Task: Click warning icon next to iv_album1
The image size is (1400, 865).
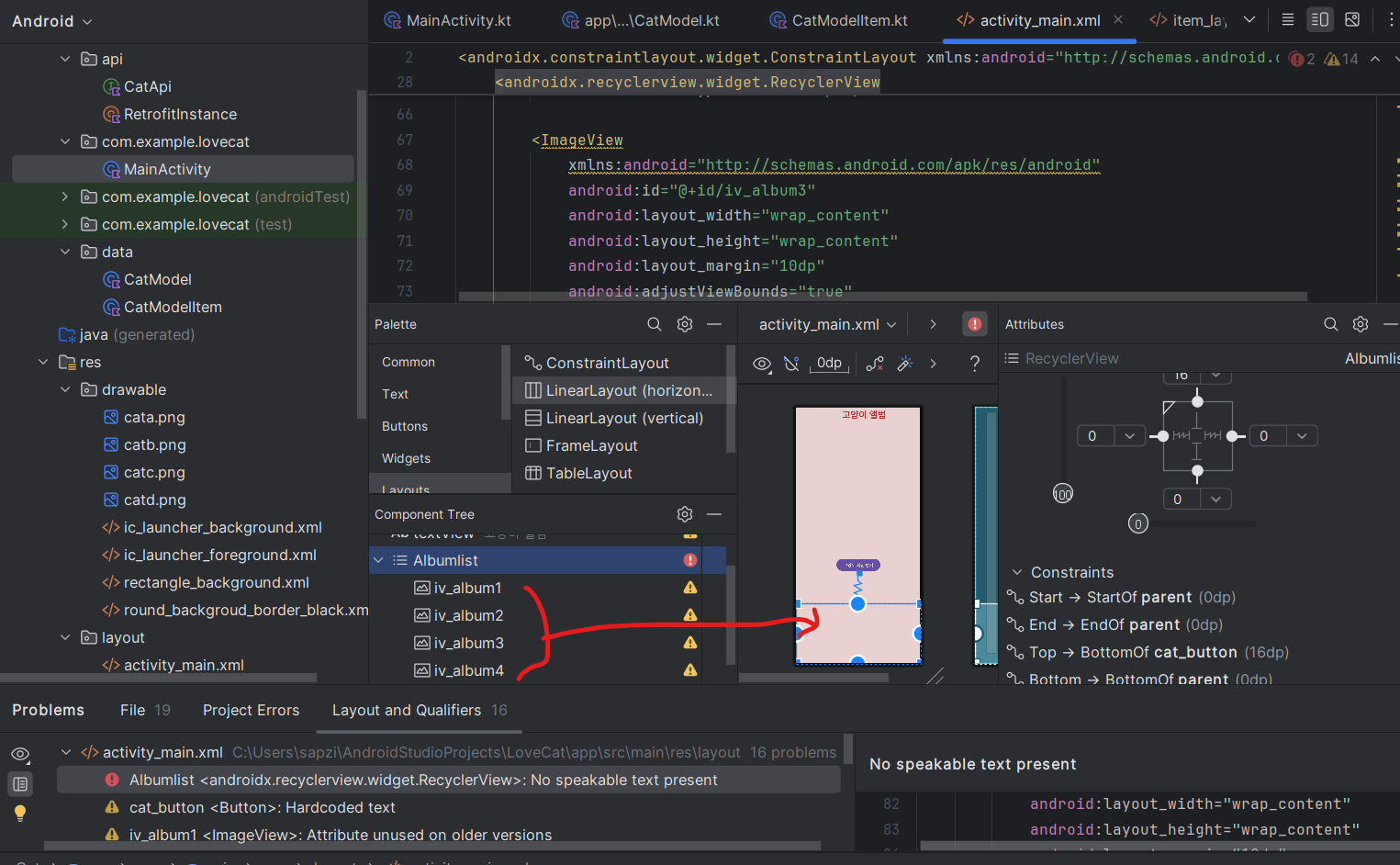Action: pyautogui.click(x=690, y=588)
